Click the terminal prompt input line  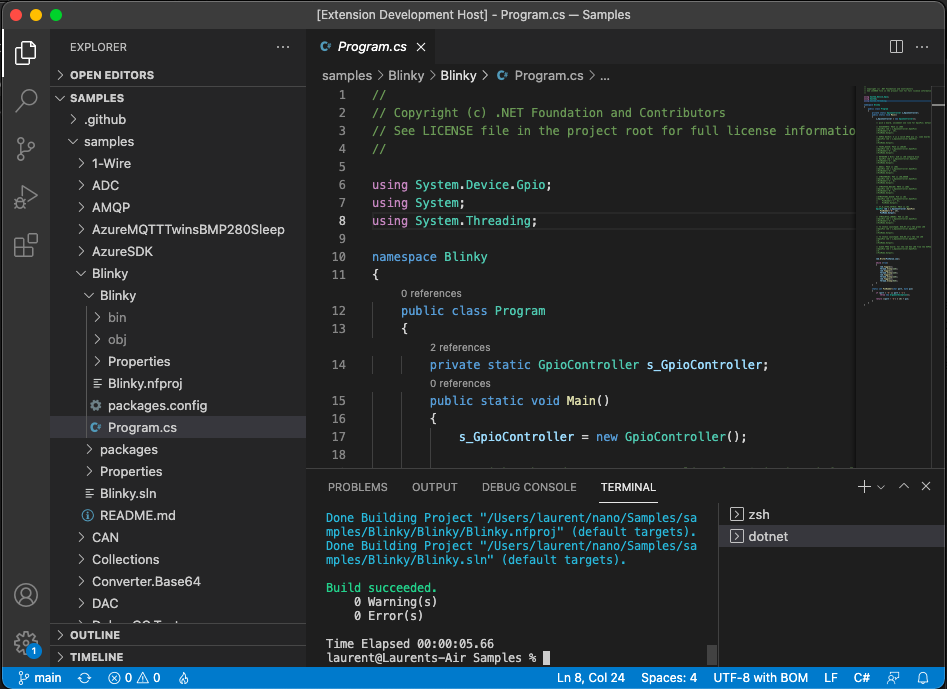click(438, 658)
